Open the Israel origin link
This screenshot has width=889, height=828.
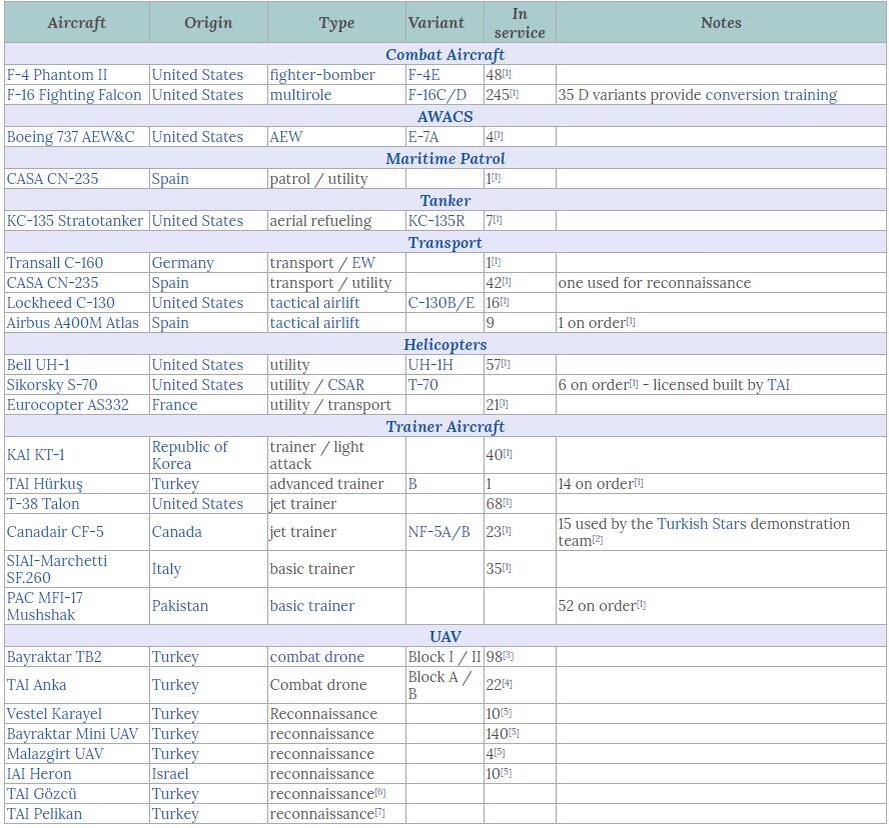(x=170, y=774)
